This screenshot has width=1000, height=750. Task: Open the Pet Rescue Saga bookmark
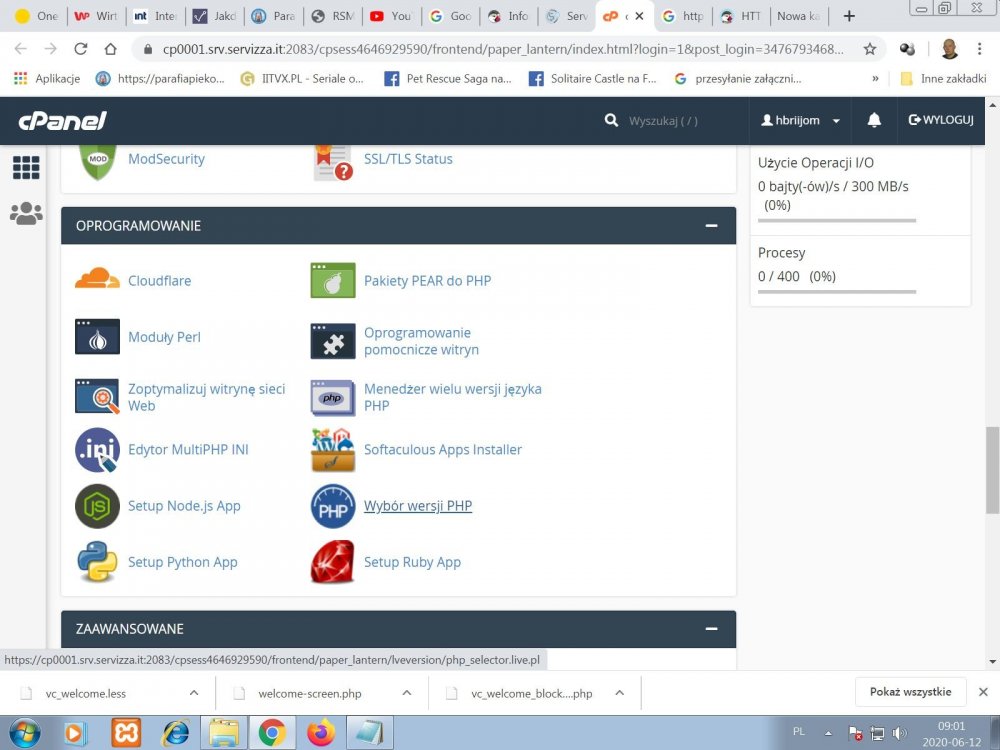[448, 78]
